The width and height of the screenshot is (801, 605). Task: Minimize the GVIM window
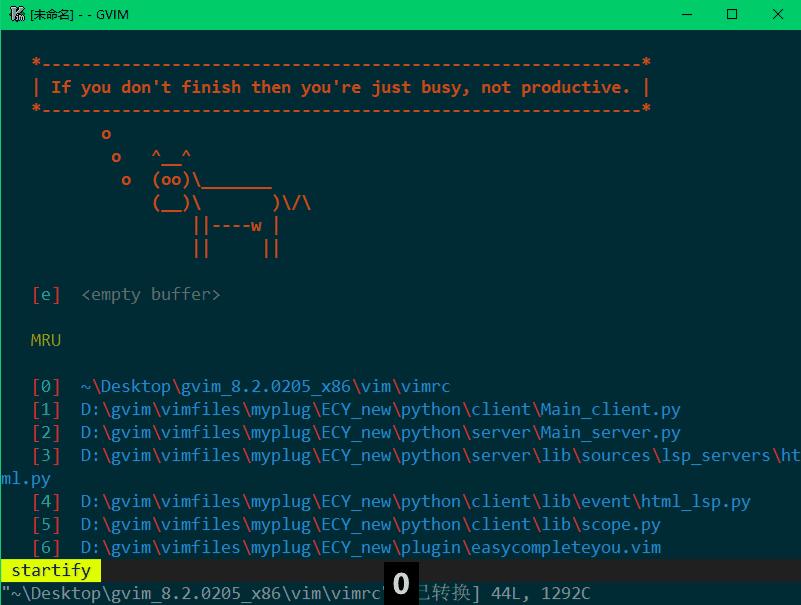(x=687, y=15)
